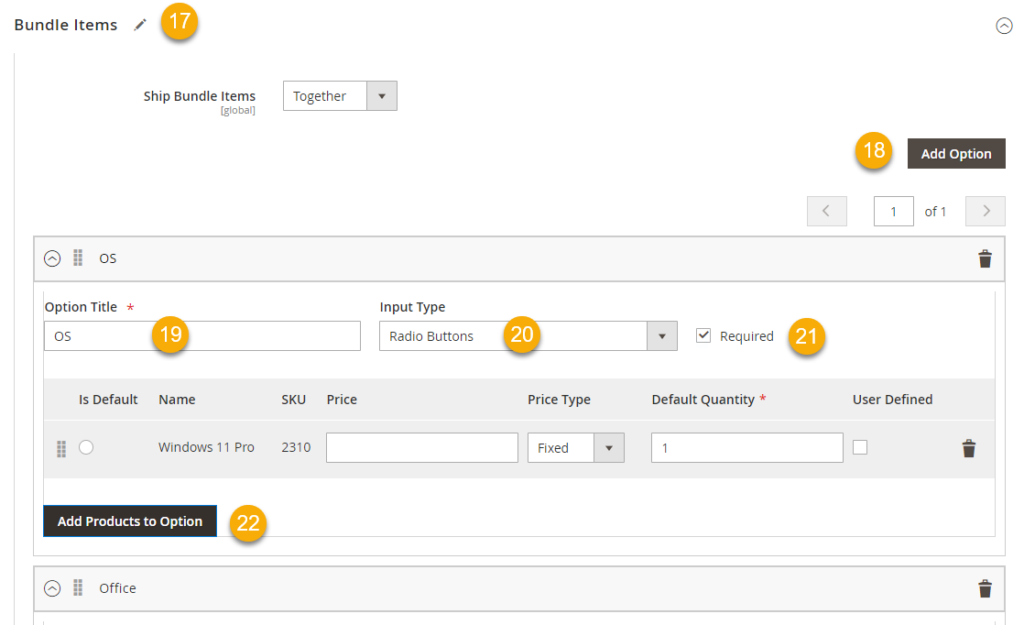The width and height of the screenshot is (1024, 625).
Task: Open the Price Type Fixed dropdown
Action: coord(576,448)
